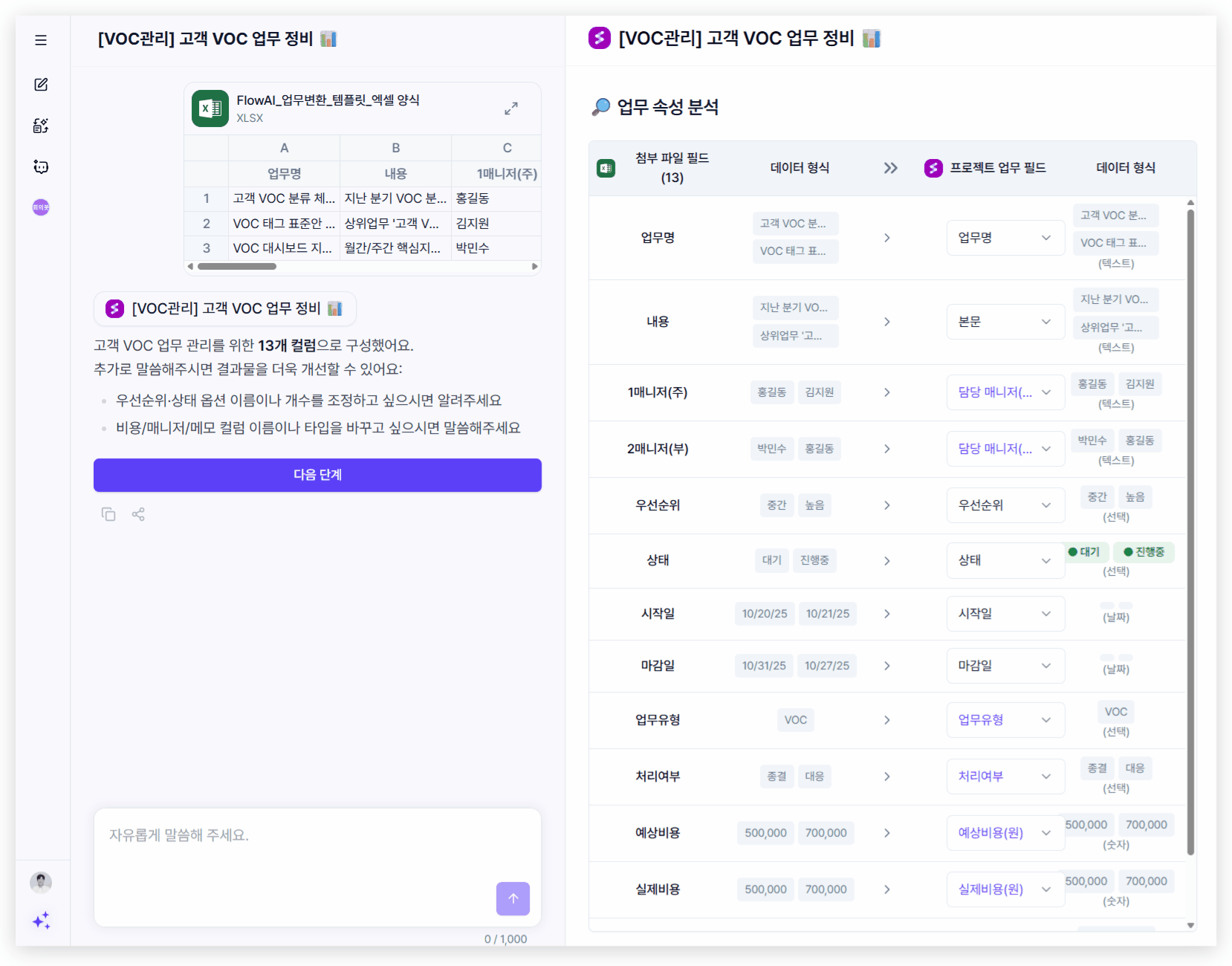Screen dimensions: 1232x966
Task: Open the 우선순위 field dropdown
Action: (1005, 505)
